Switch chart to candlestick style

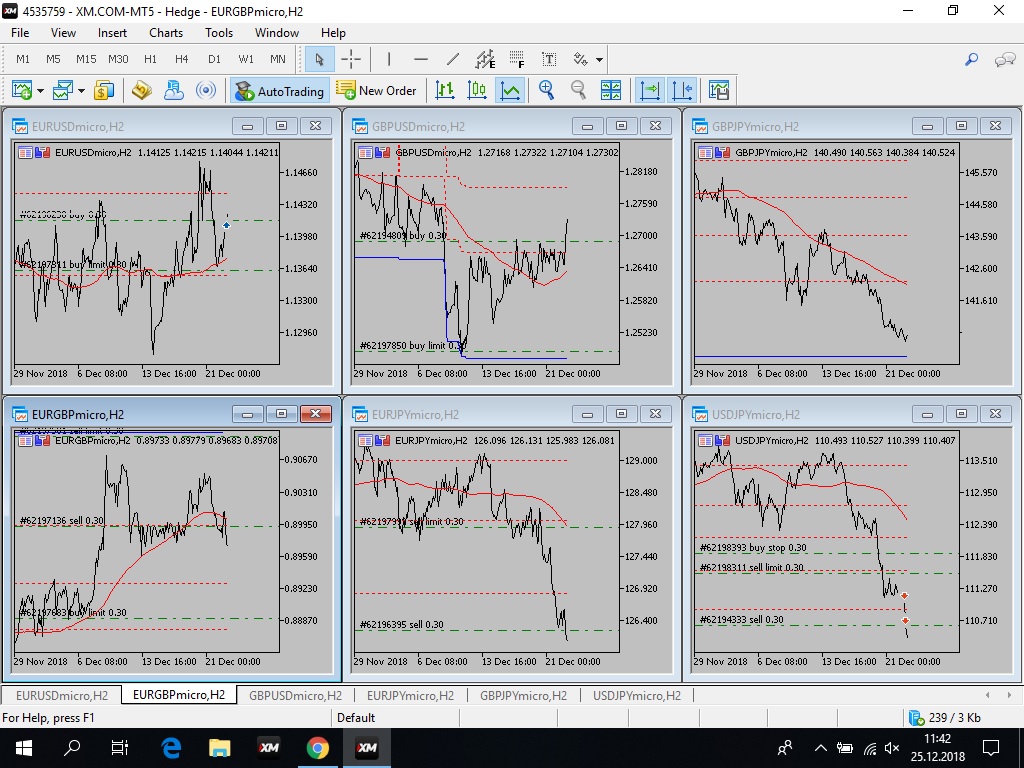coord(477,90)
